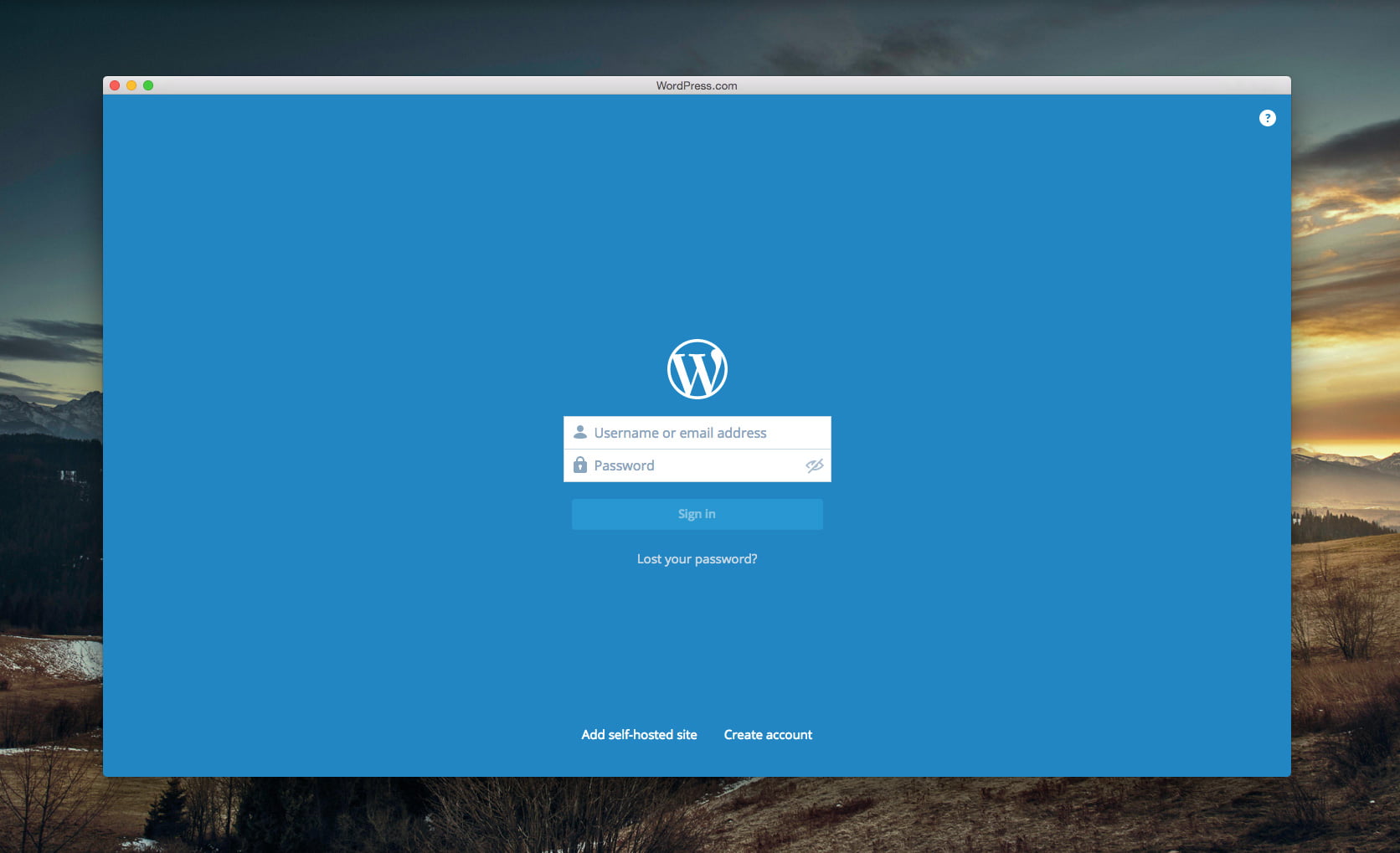Click the WordPress logo
1400x853 pixels.
click(697, 369)
